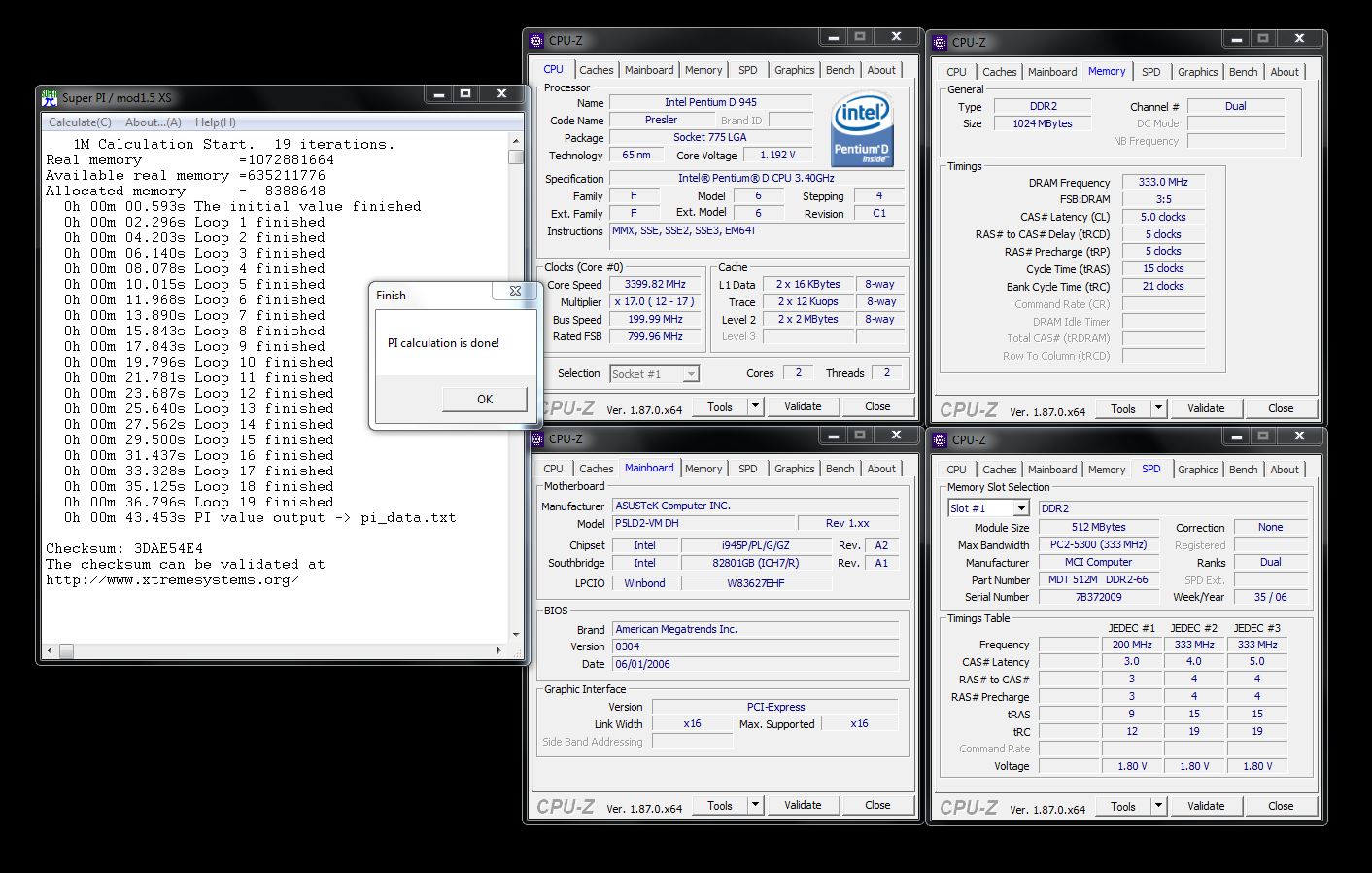
Task: Open the Calculate(C) menu in Super PI
Action: click(80, 122)
